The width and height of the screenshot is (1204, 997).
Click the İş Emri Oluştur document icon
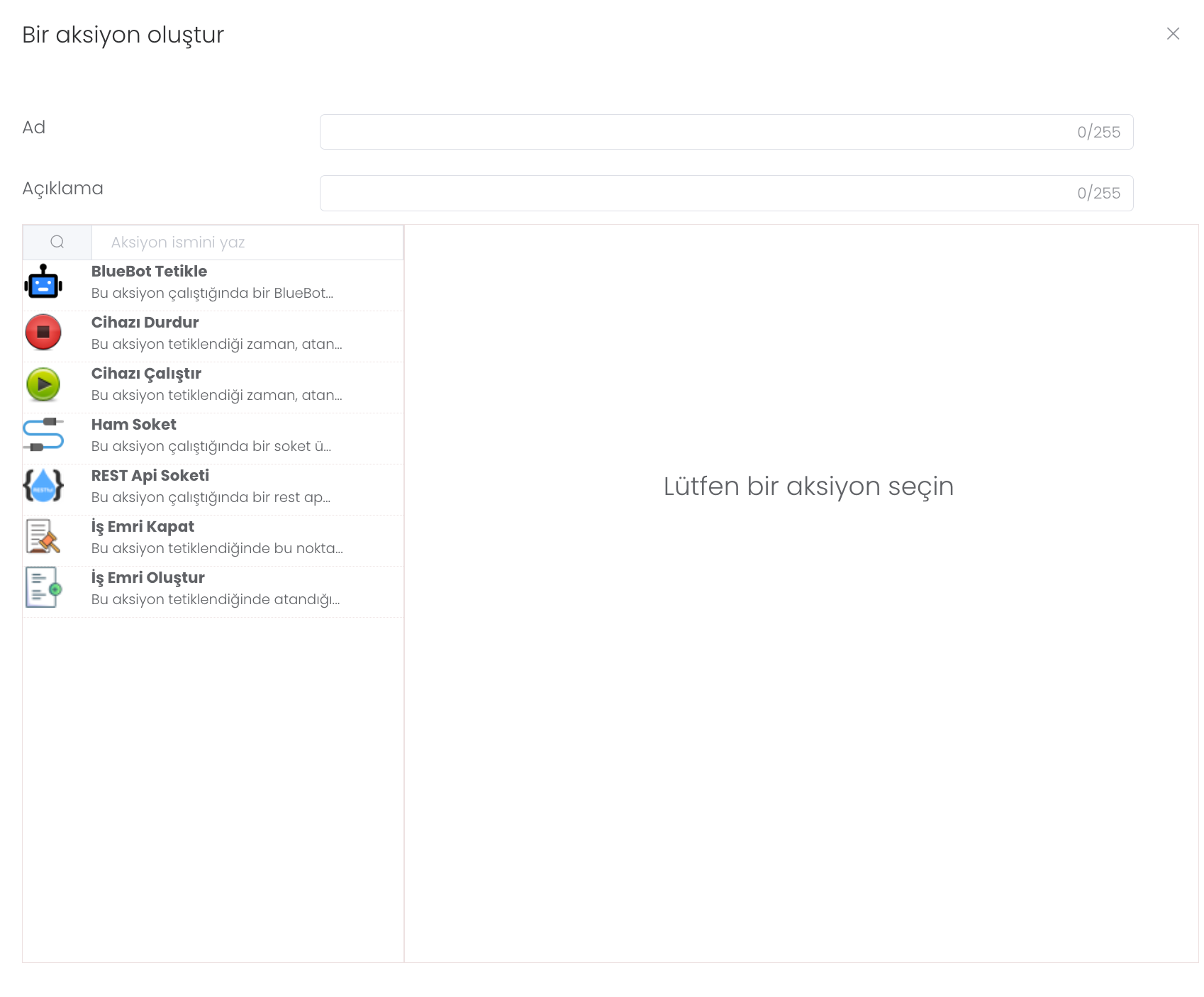(x=43, y=588)
